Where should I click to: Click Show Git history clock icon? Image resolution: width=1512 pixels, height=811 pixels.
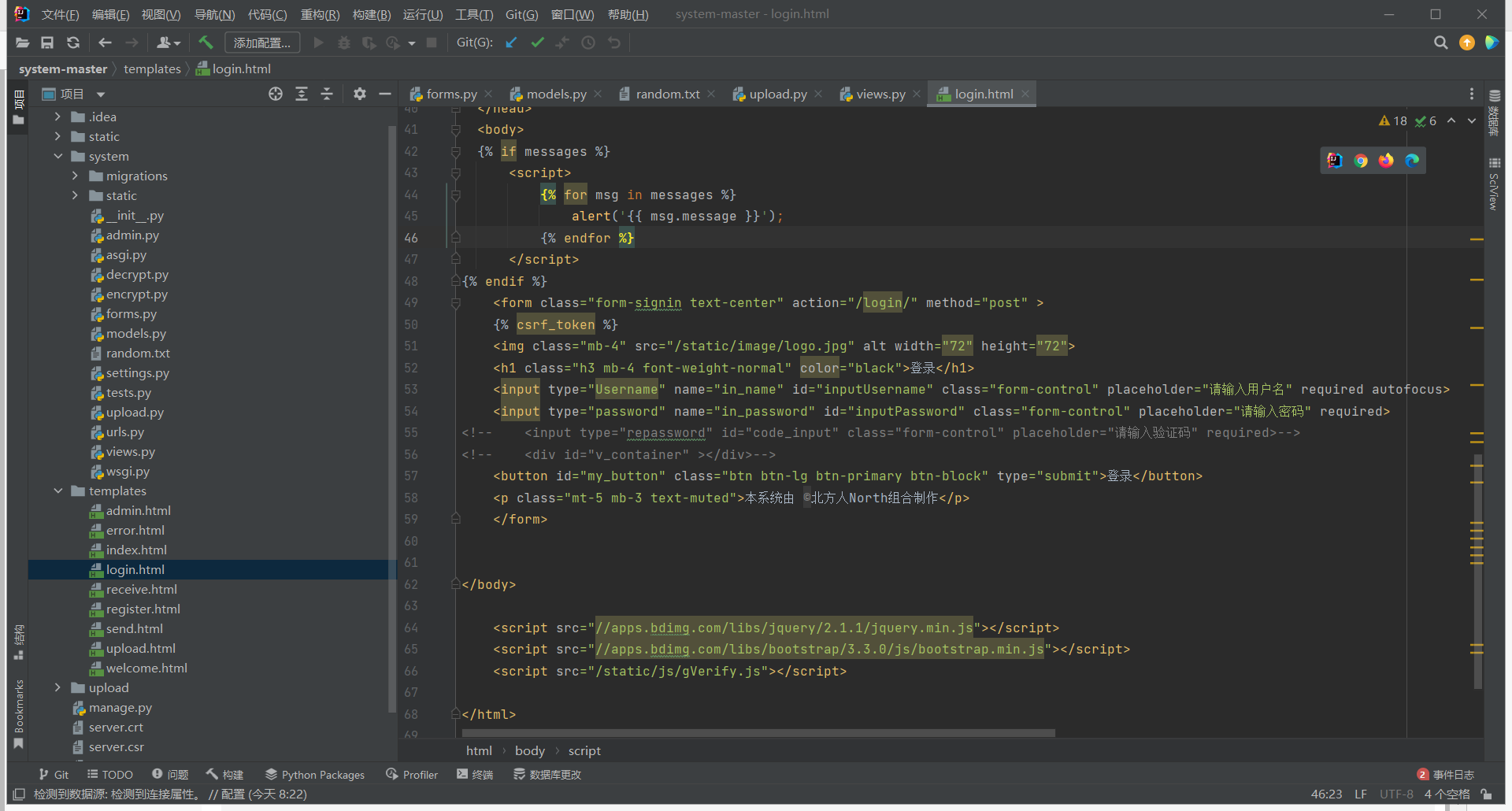(x=588, y=43)
